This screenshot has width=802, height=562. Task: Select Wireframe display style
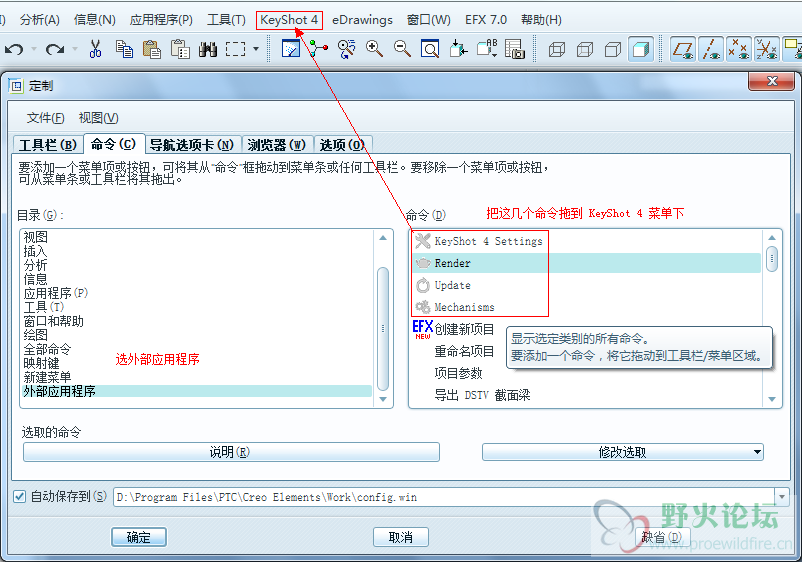click(x=556, y=50)
